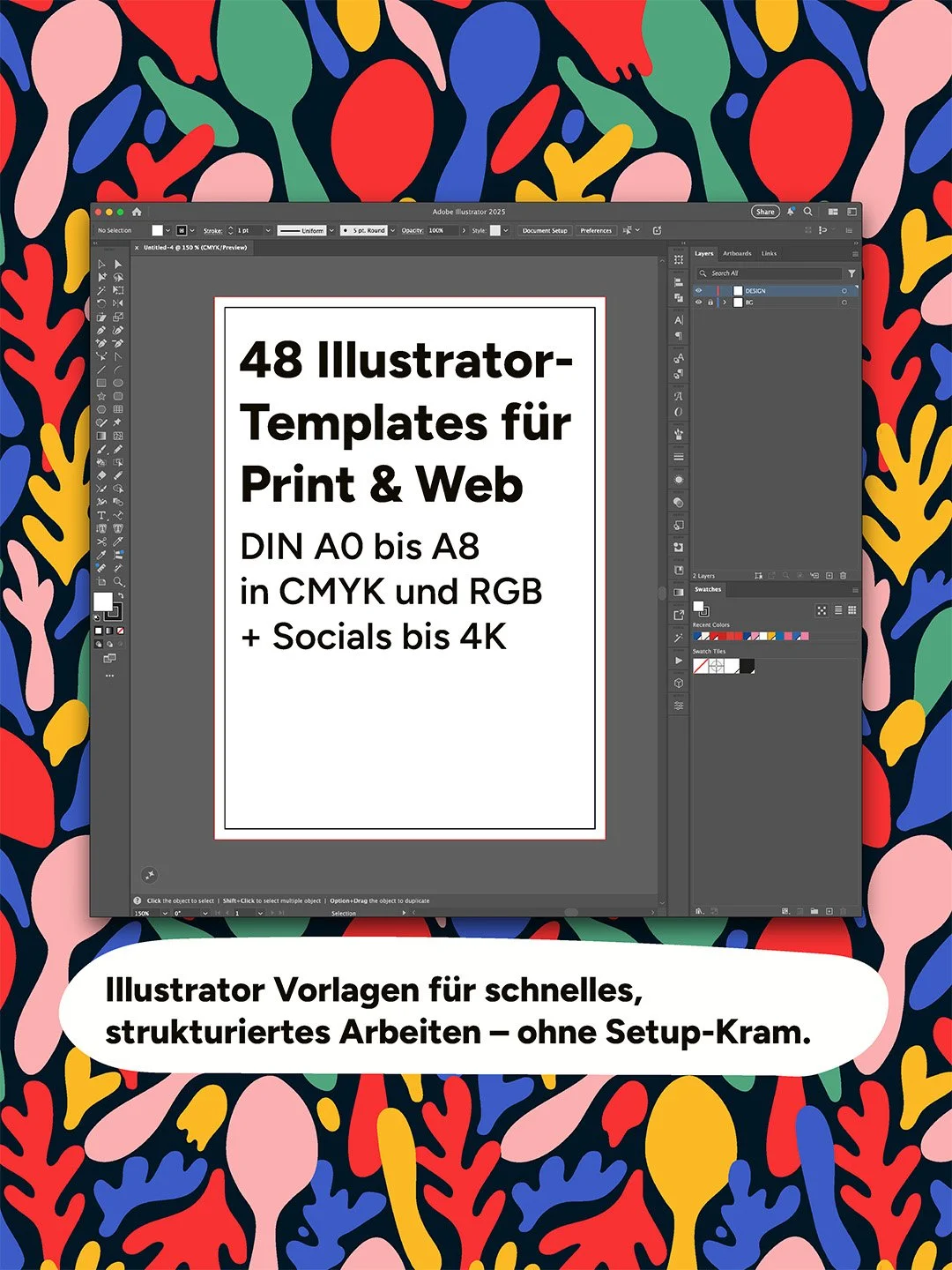Open the Layers panel options menu

point(855,254)
